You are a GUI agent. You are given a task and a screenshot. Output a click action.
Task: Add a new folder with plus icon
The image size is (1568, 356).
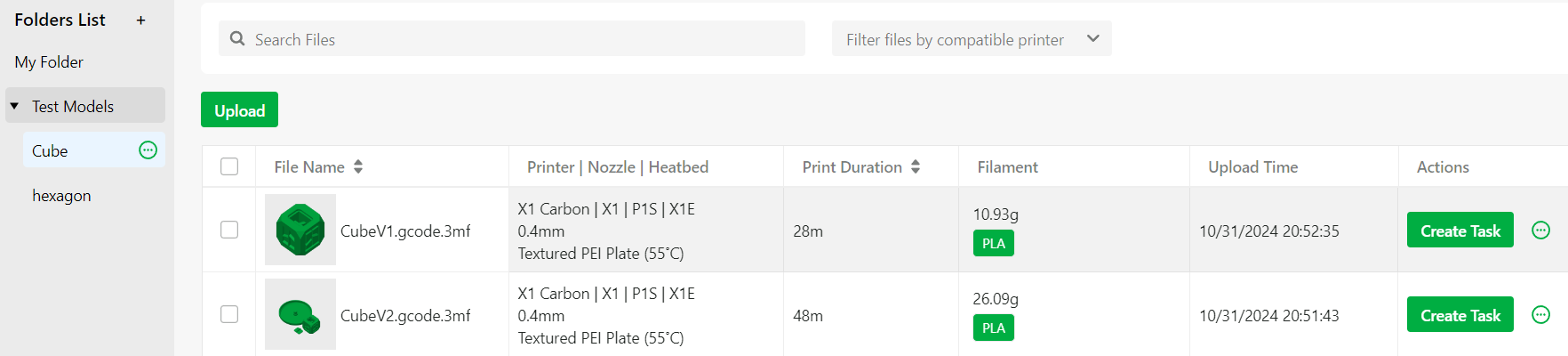pyautogui.click(x=140, y=20)
